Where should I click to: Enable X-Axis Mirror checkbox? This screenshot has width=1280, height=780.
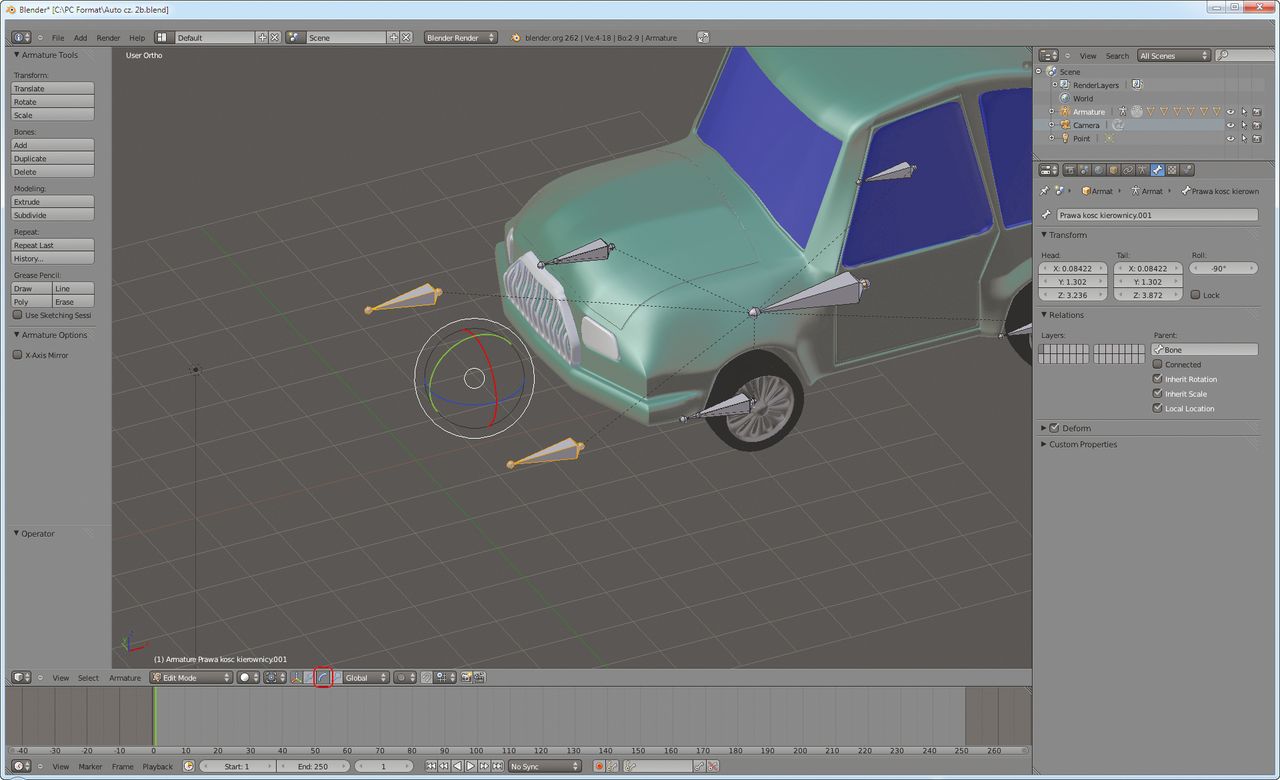click(17, 355)
